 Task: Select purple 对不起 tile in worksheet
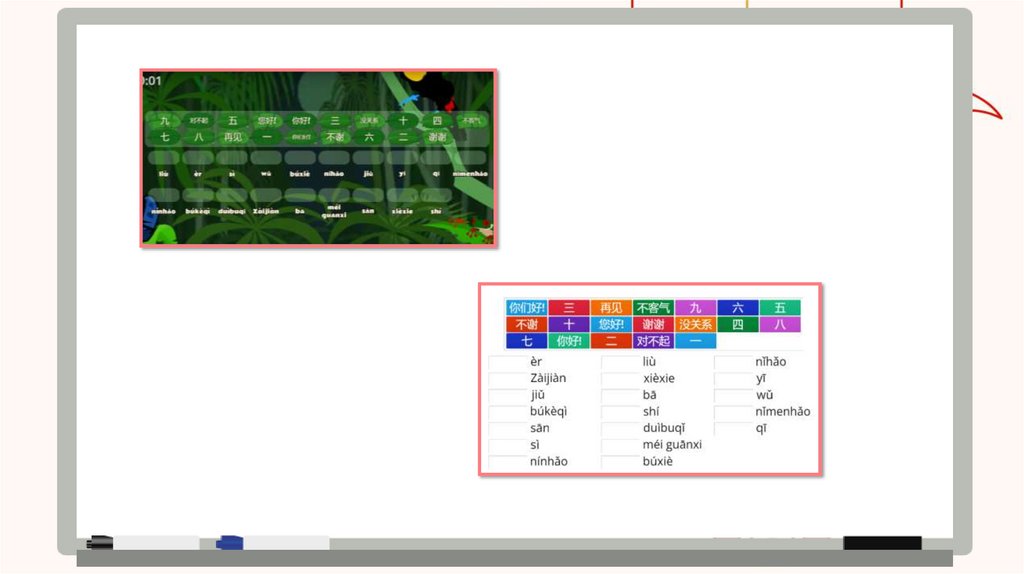(653, 341)
